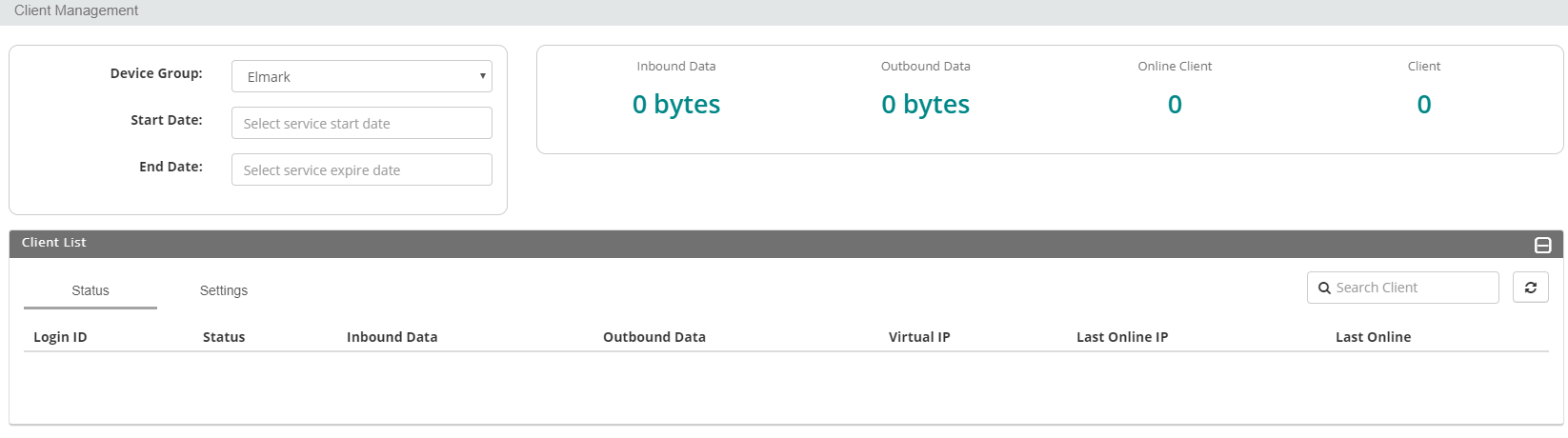Click the Inbound Data column header
Image resolution: width=1568 pixels, height=438 pixels.
392,337
